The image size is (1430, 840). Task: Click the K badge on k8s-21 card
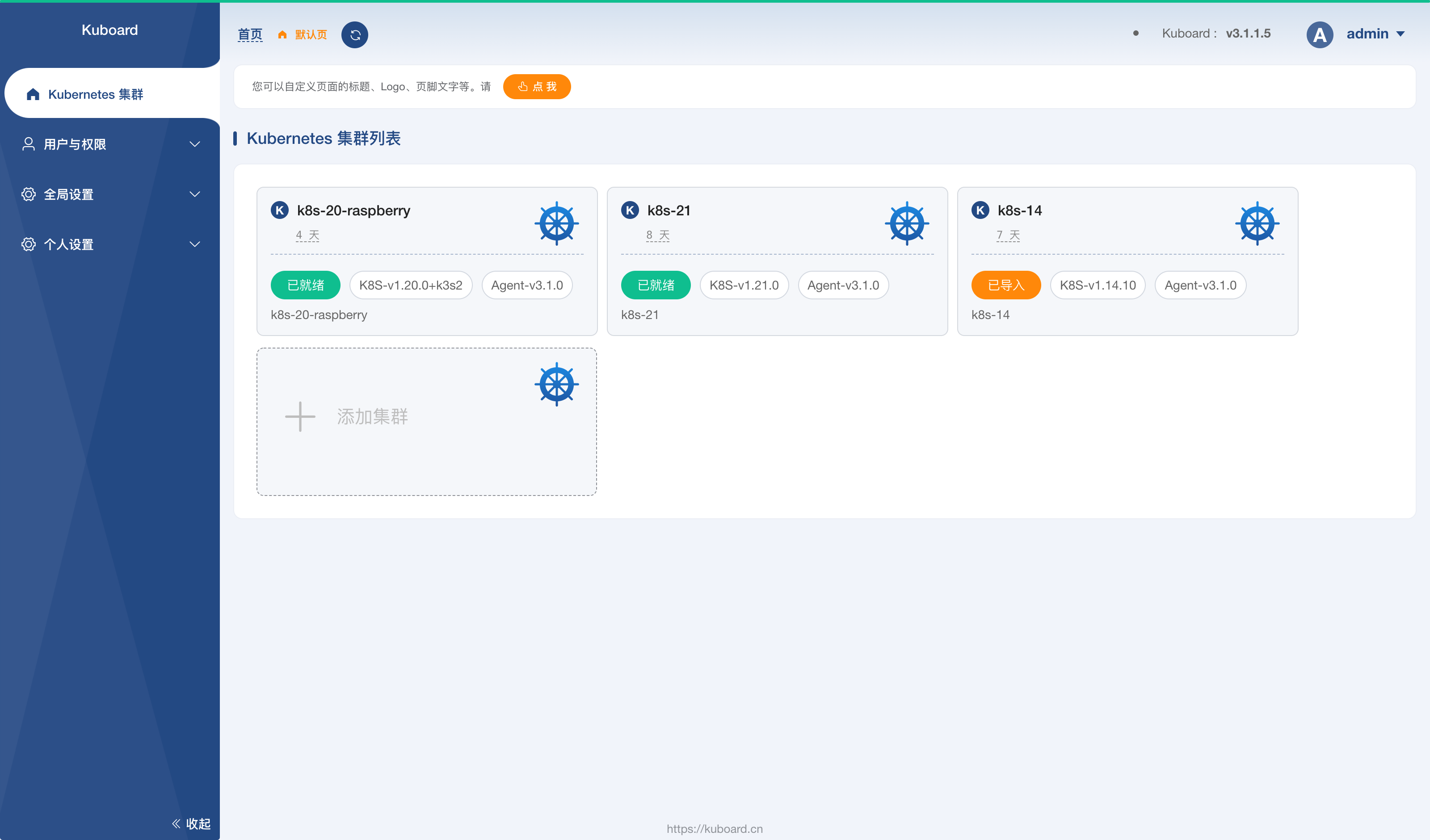click(x=630, y=210)
